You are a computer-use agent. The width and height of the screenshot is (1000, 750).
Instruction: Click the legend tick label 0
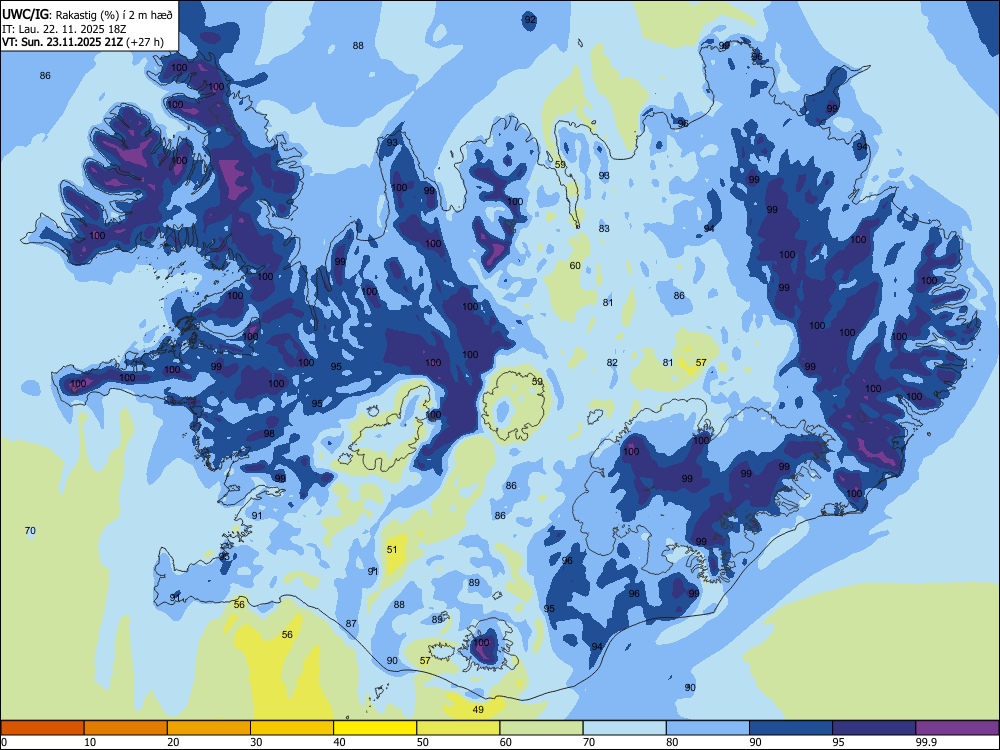tap(4, 742)
